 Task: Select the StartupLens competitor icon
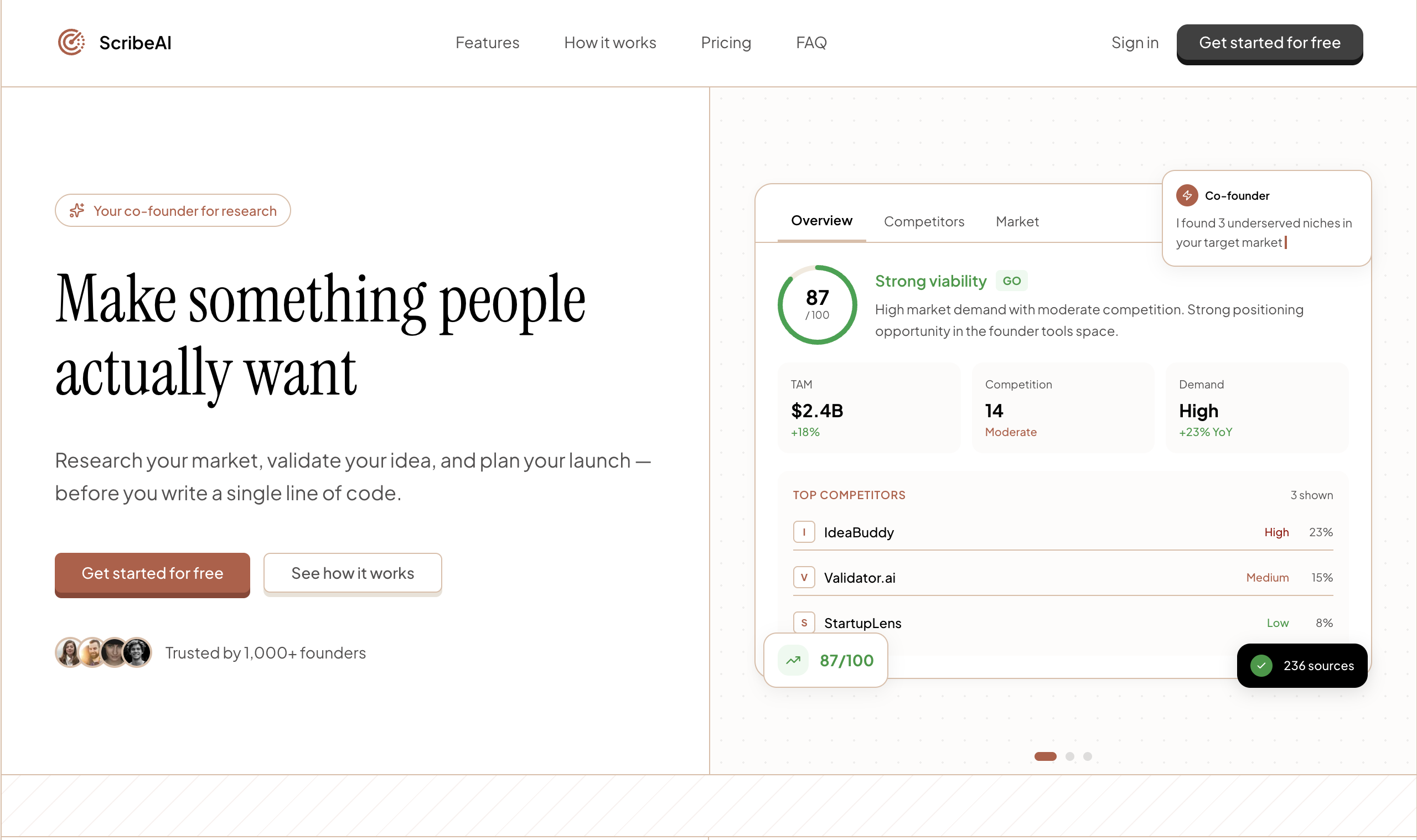click(804, 623)
